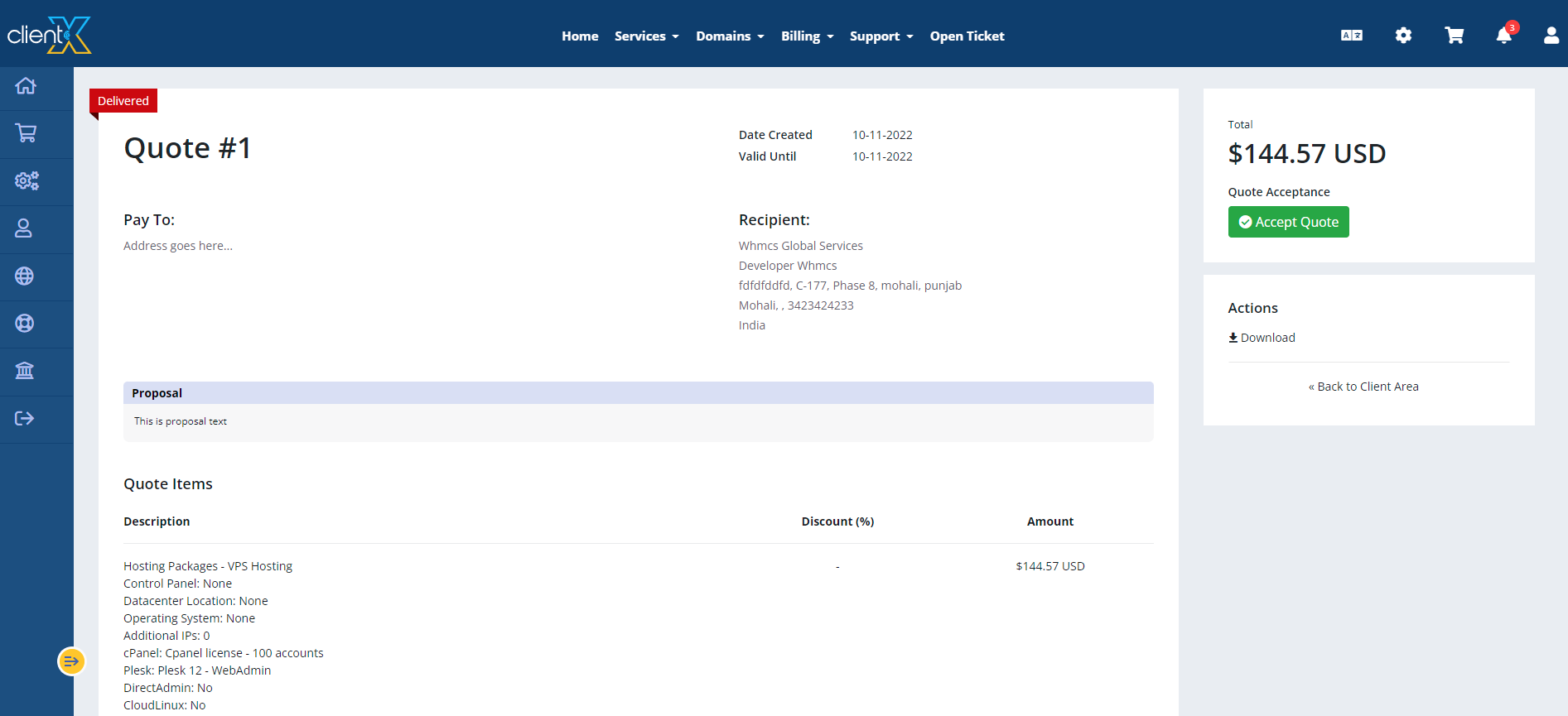Open the cart icon in left sidebar
This screenshot has width=1568, height=716.
pyautogui.click(x=26, y=133)
